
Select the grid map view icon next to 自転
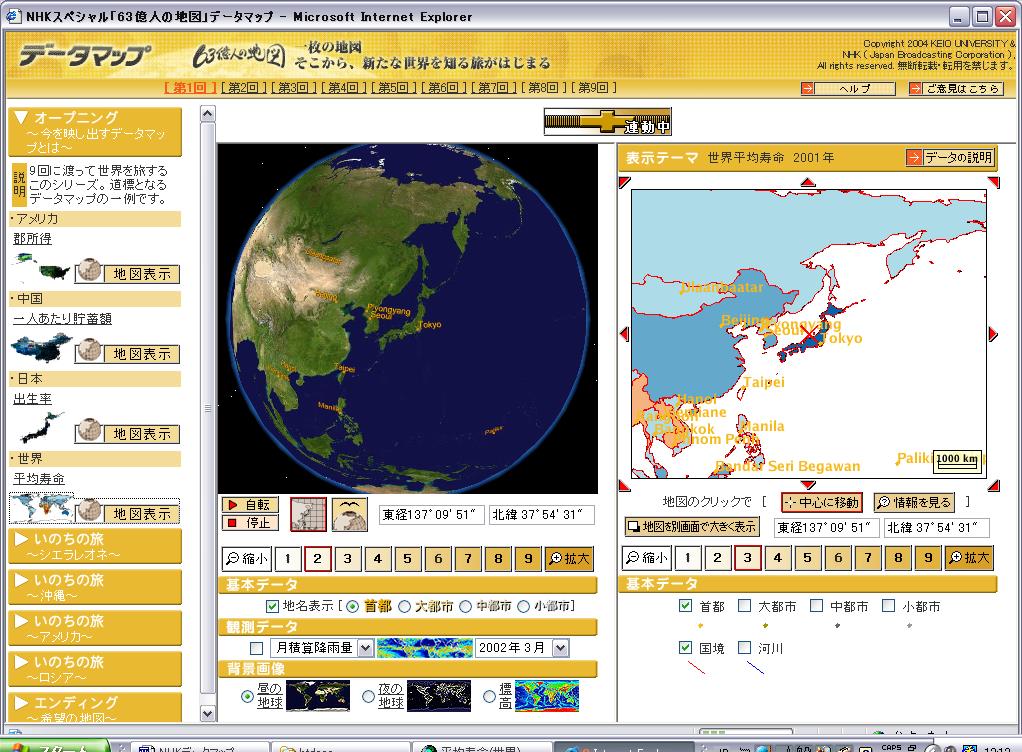click(x=309, y=514)
